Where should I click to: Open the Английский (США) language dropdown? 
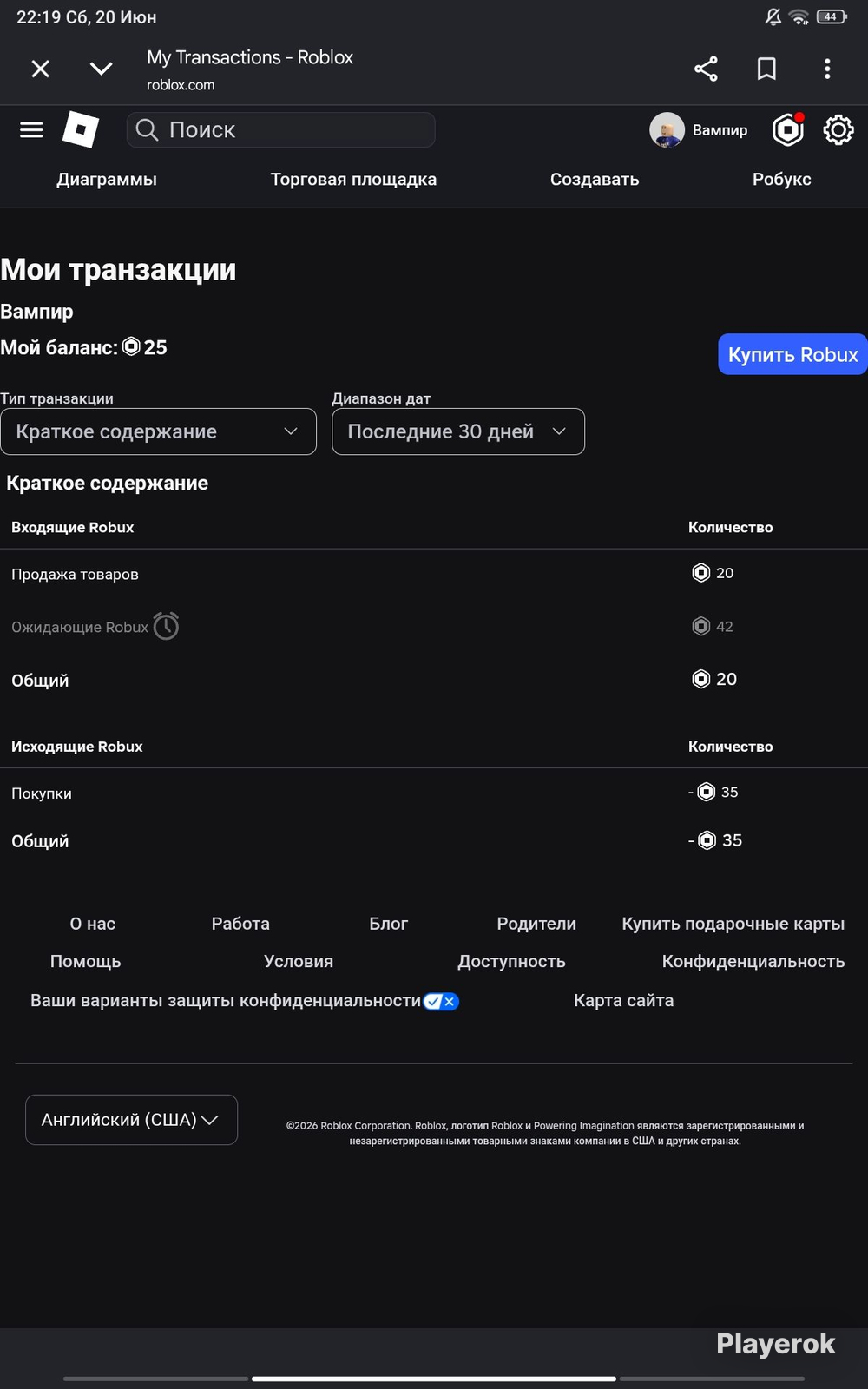131,1120
